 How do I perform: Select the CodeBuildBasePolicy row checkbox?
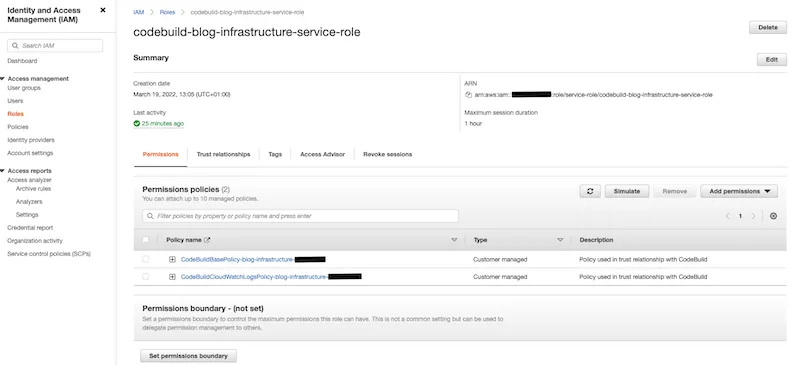click(146, 259)
